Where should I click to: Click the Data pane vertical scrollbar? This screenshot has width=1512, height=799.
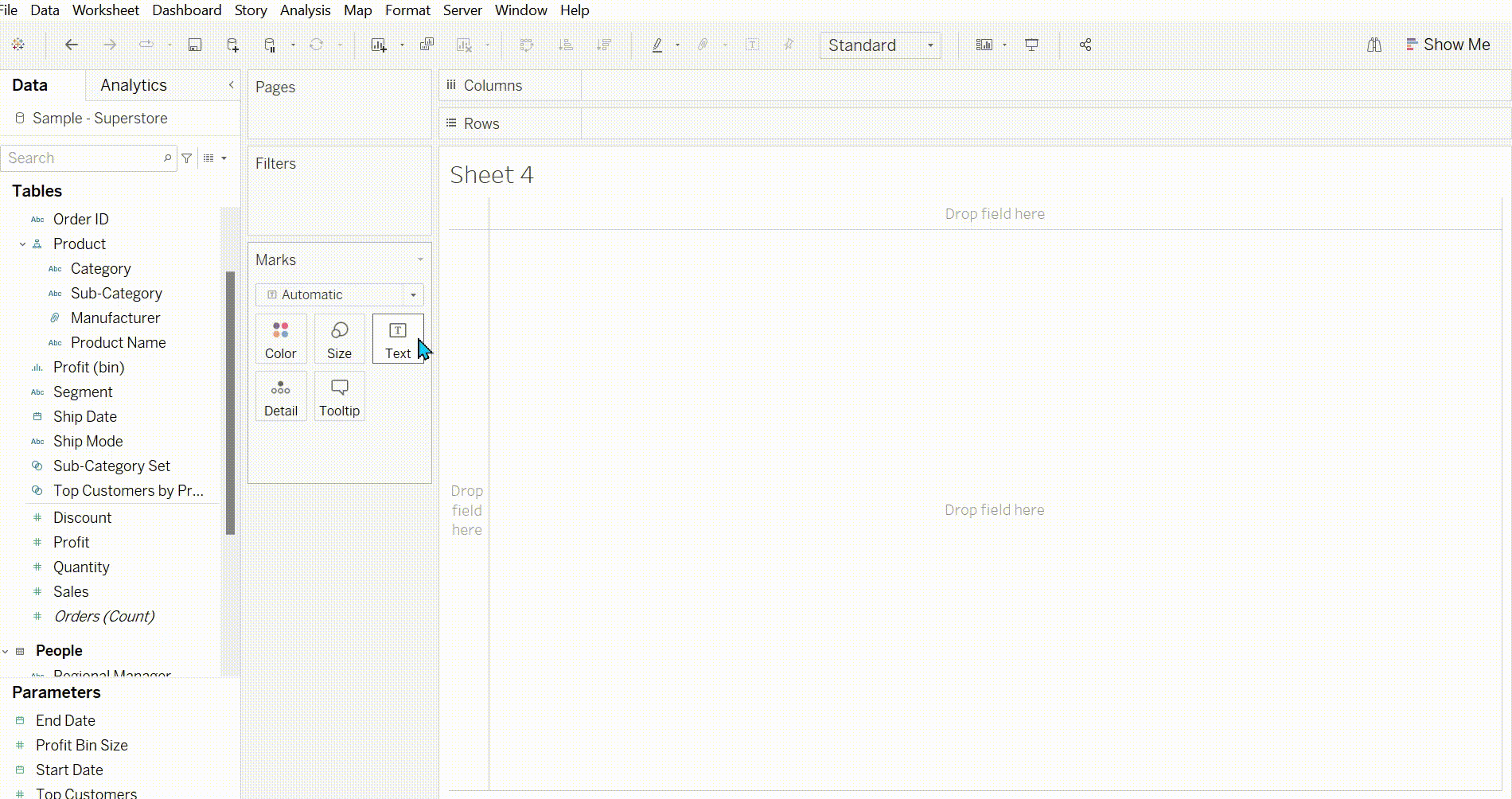coord(230,402)
